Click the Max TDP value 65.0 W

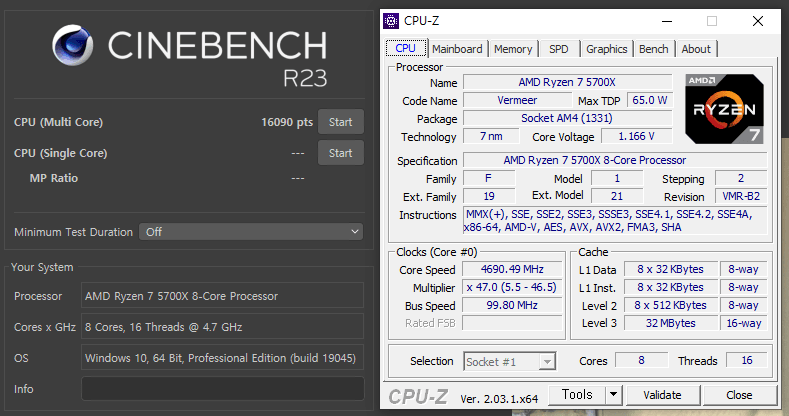click(650, 100)
